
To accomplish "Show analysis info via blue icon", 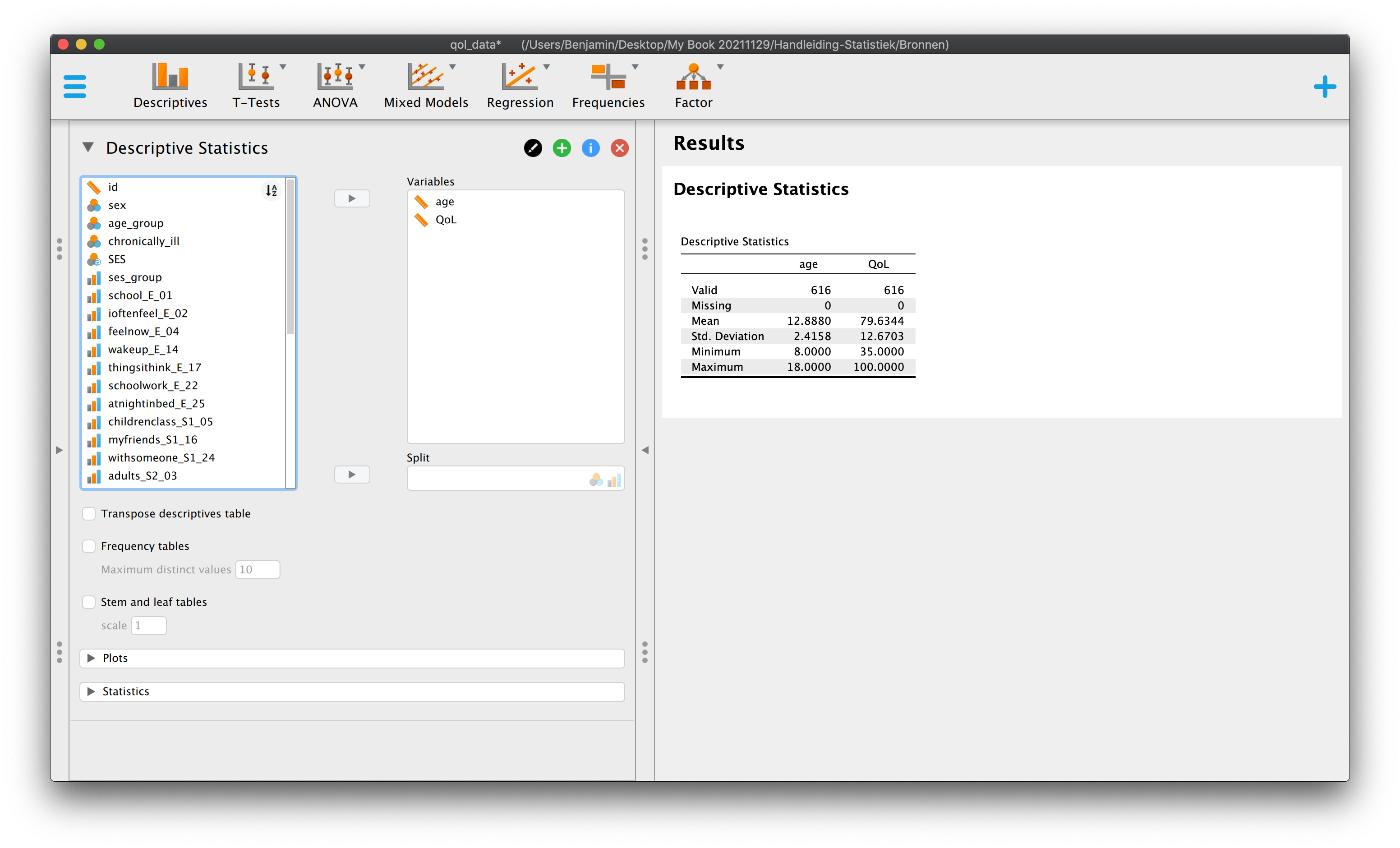I will [590, 148].
